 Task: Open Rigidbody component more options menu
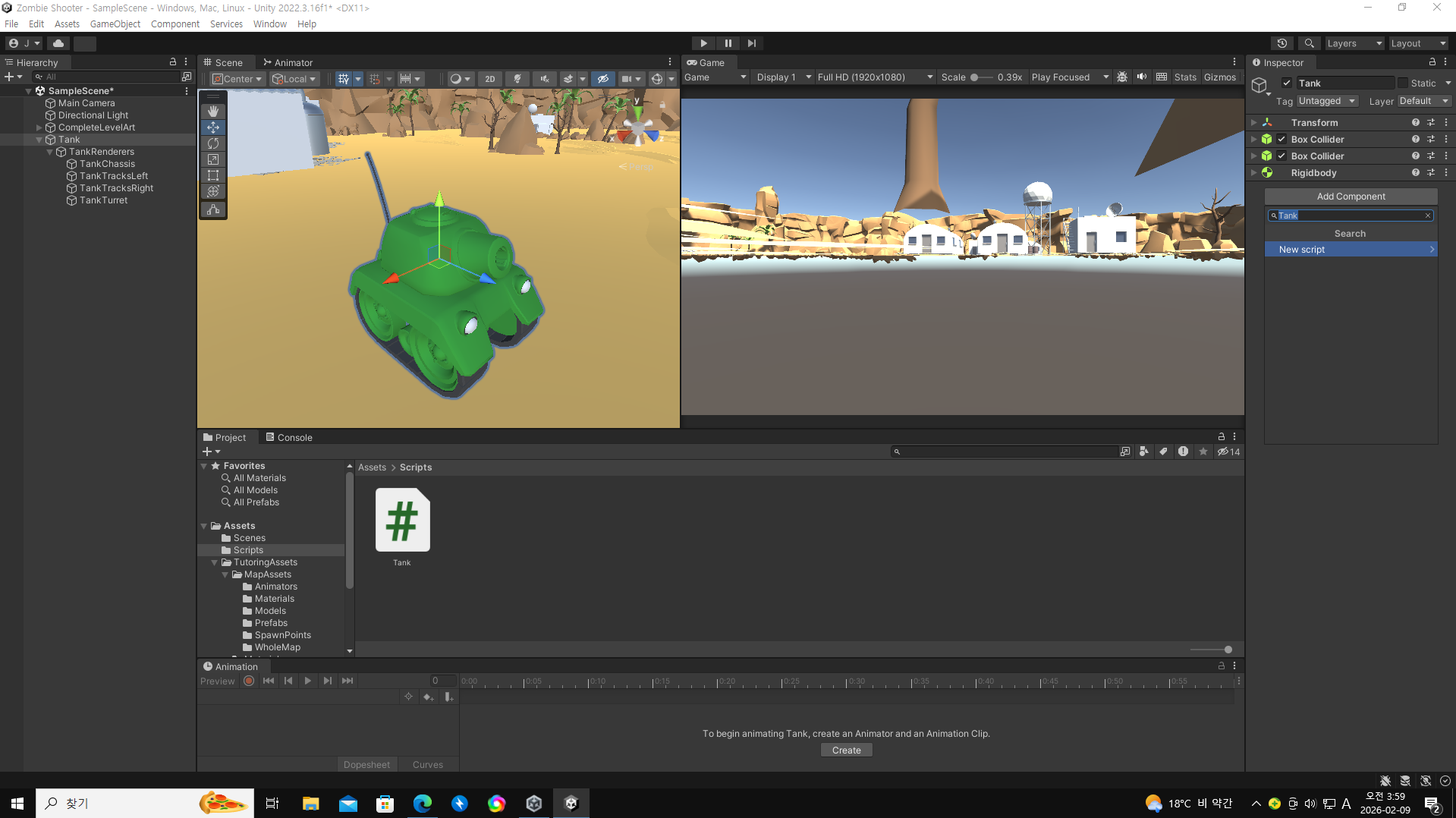1446,172
